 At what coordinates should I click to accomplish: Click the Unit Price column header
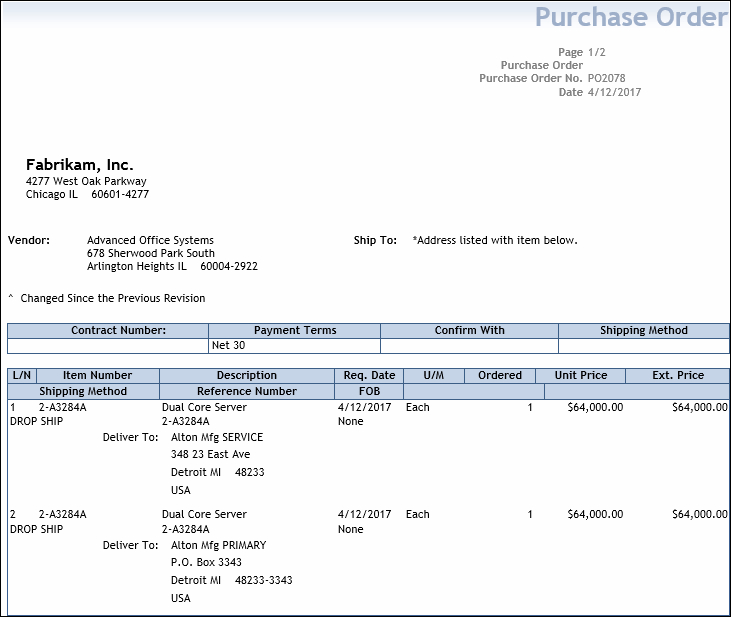coord(581,375)
